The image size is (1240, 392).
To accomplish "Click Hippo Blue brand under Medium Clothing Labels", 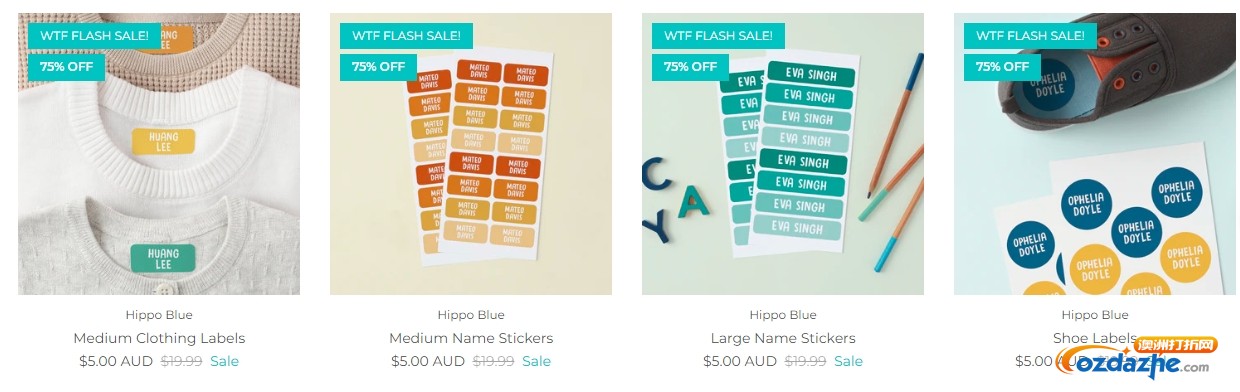I will tap(159, 315).
